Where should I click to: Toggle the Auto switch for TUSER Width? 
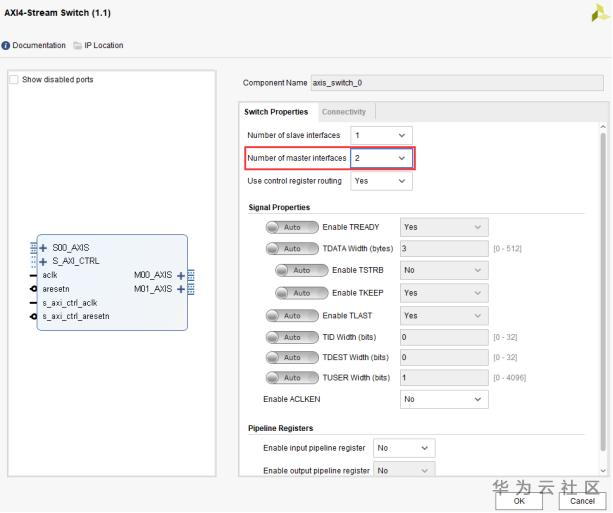[x=285, y=377]
